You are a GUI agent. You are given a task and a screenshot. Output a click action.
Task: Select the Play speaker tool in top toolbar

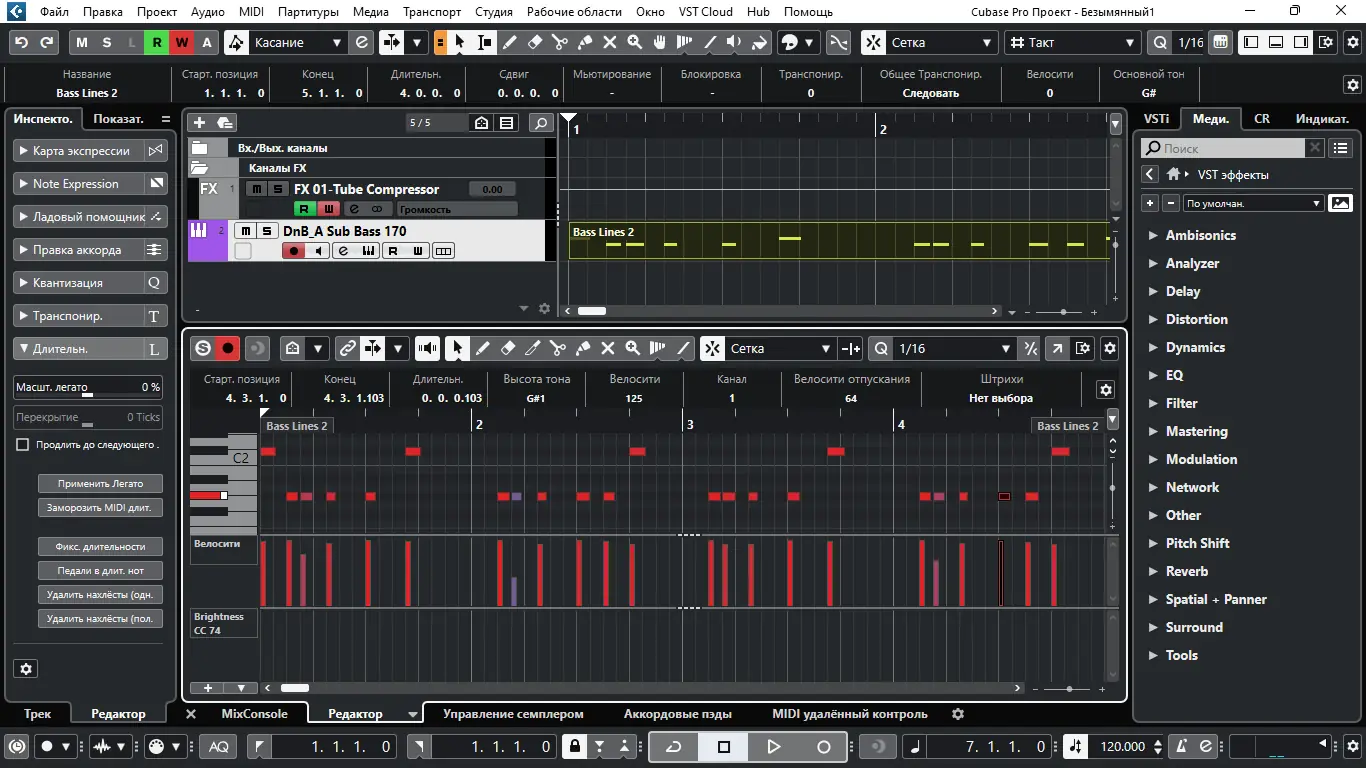tap(734, 43)
